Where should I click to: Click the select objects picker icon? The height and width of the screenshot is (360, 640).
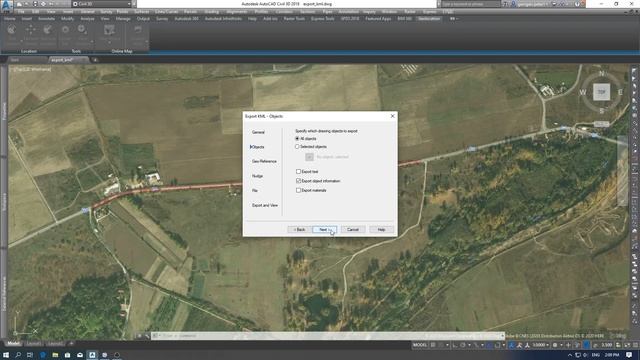coord(309,157)
